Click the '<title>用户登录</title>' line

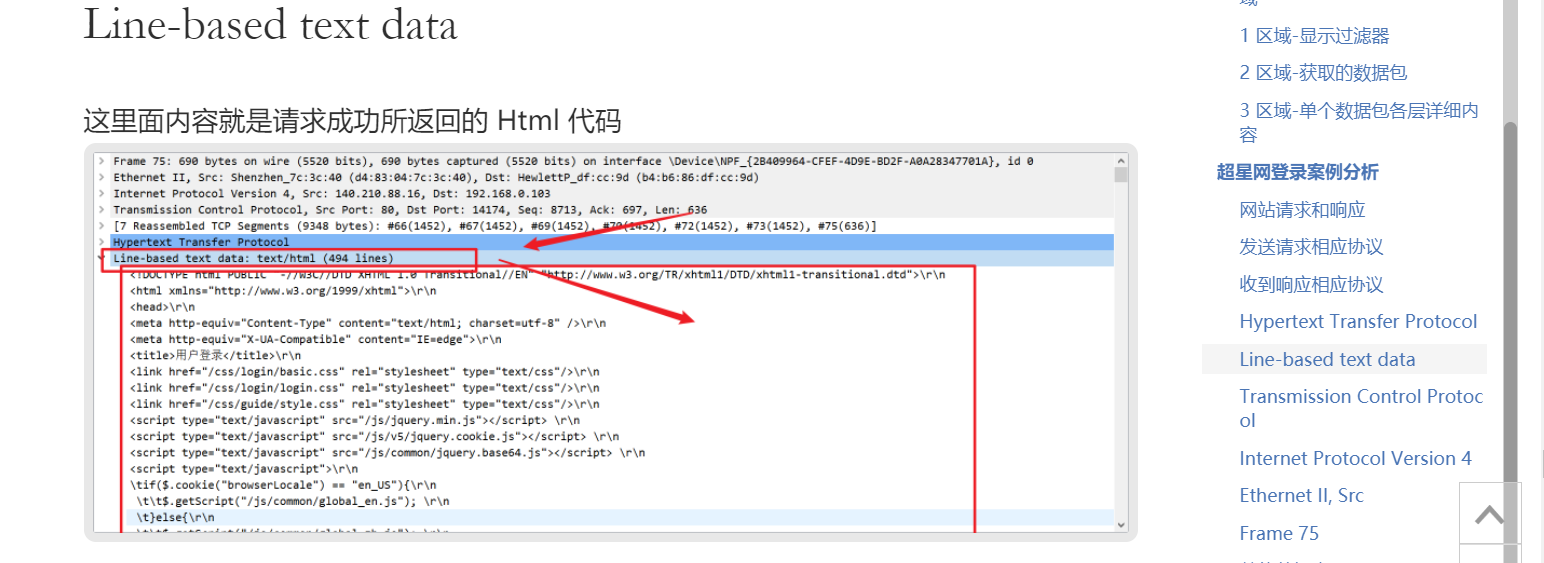(x=215, y=355)
